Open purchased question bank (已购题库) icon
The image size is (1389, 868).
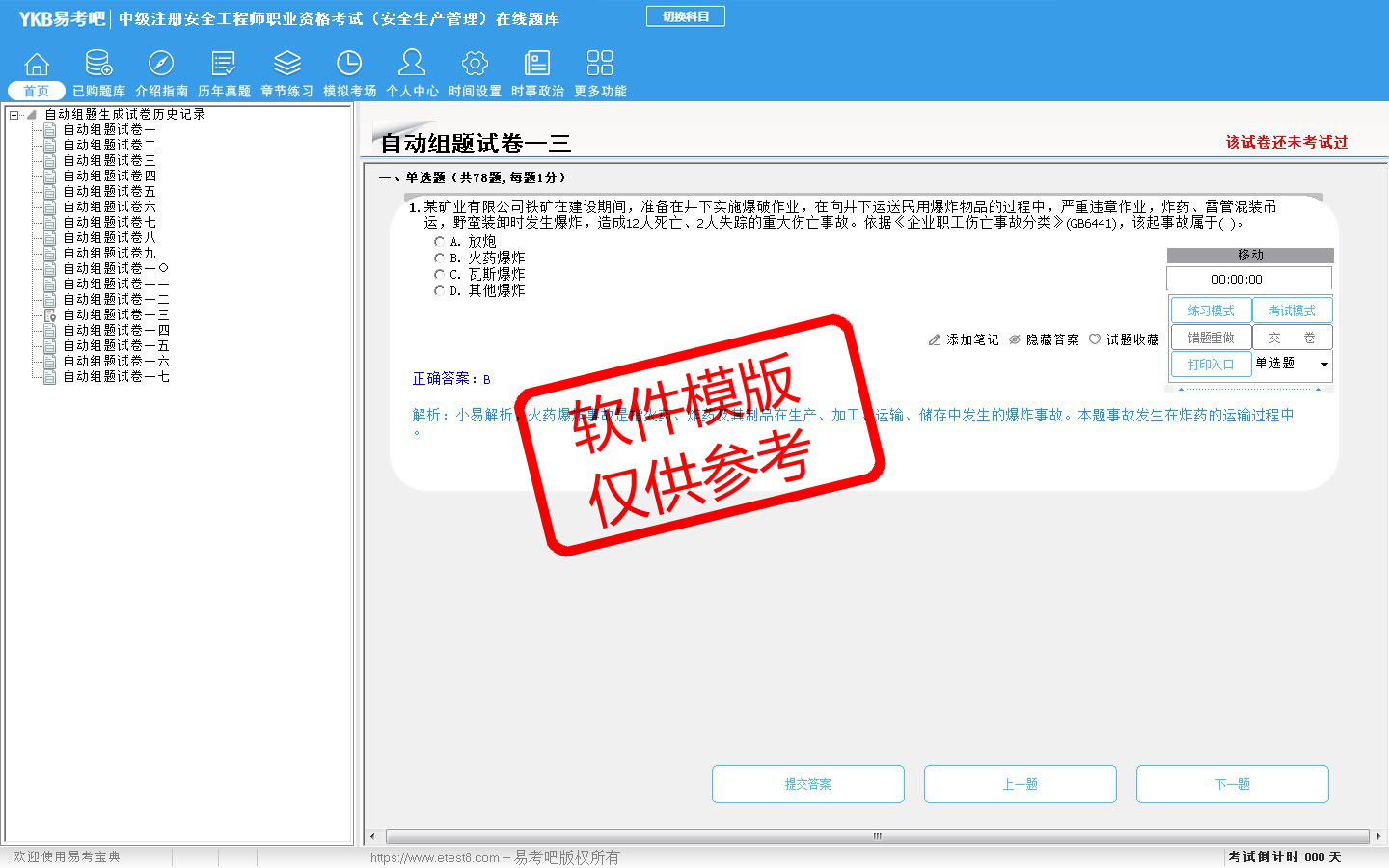point(98,64)
